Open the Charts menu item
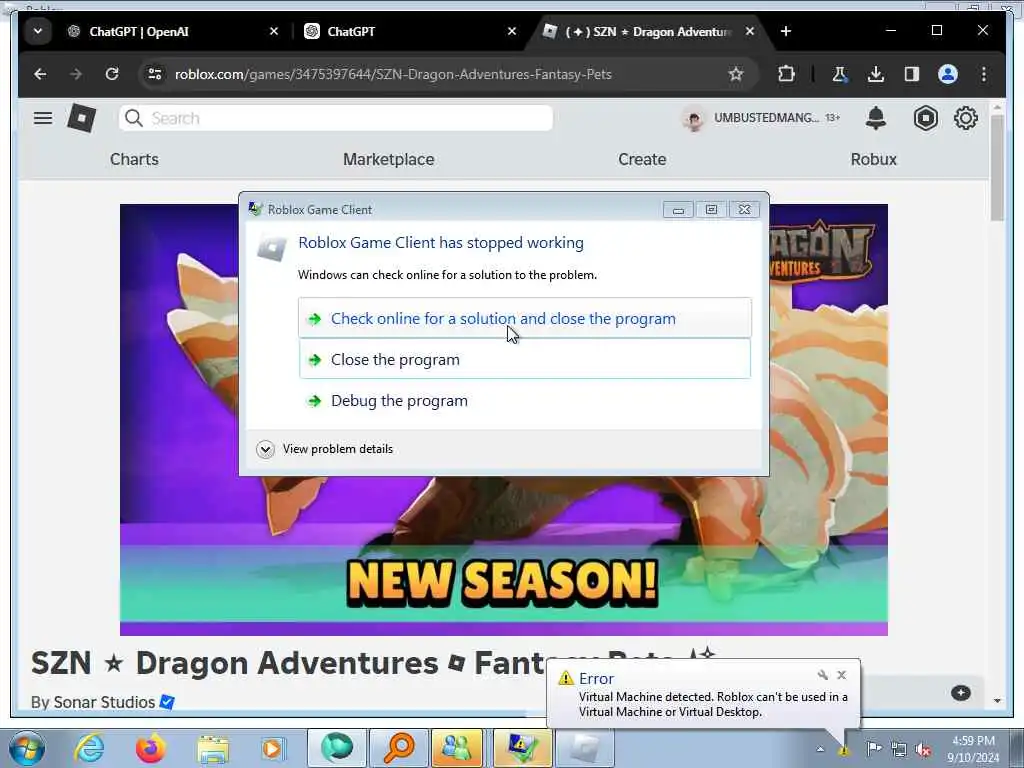Viewport: 1024px width, 768px height. point(134,159)
